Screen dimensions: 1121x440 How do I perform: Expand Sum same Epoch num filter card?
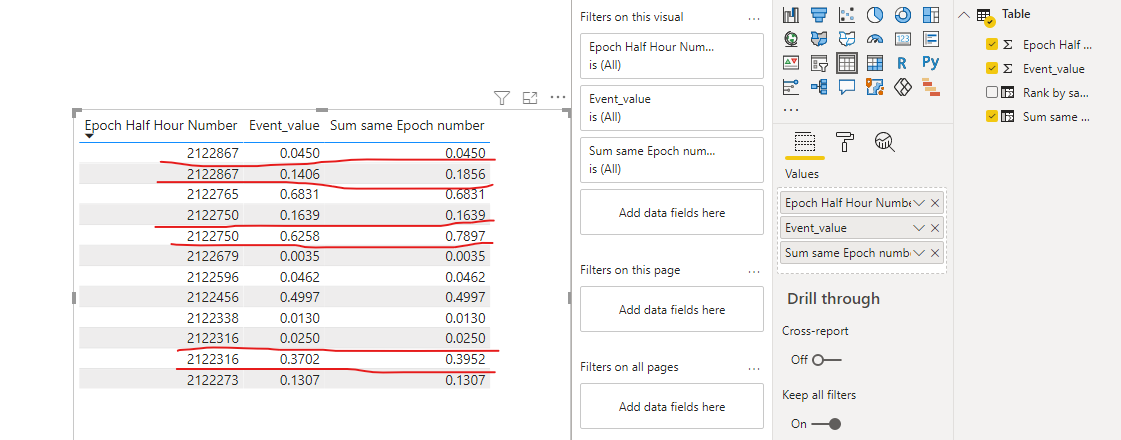tap(672, 160)
